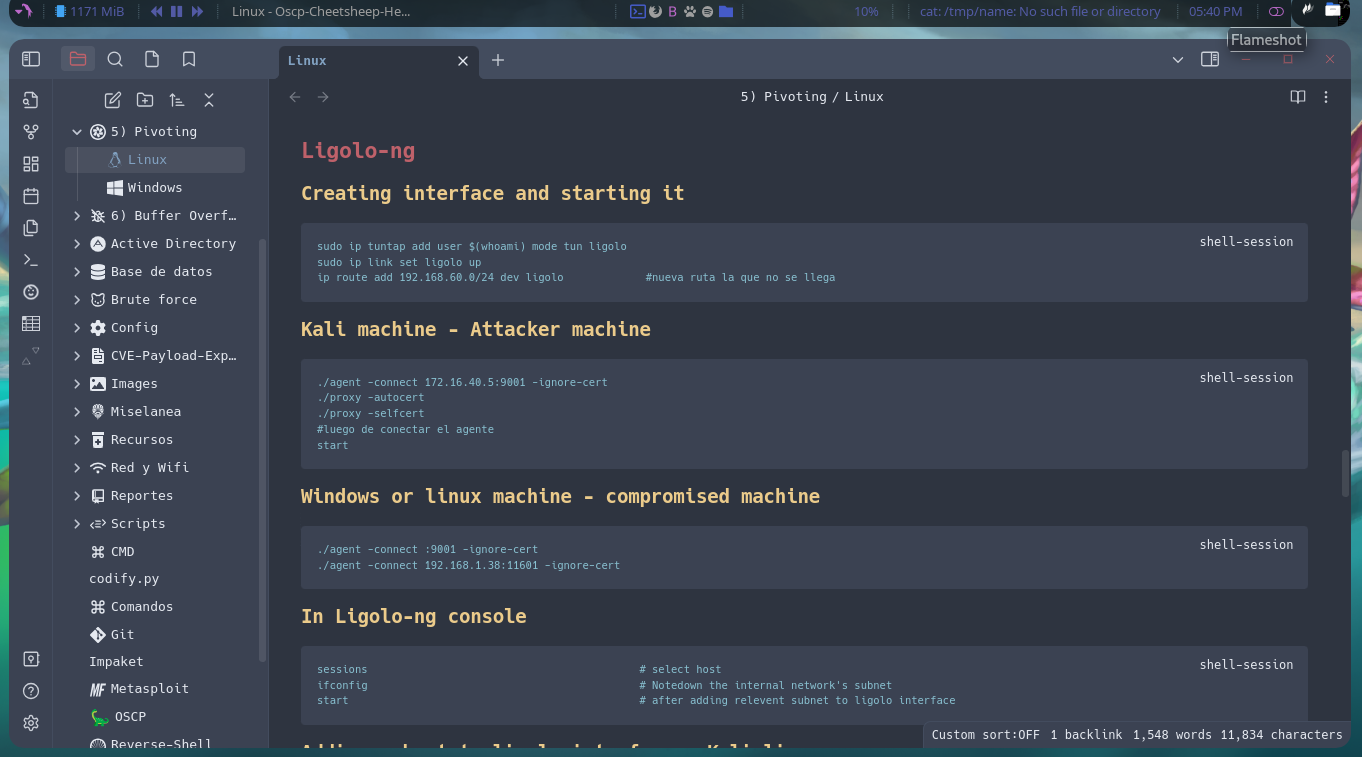Click the table grid ribbon icon
The height and width of the screenshot is (757, 1362).
(31, 324)
